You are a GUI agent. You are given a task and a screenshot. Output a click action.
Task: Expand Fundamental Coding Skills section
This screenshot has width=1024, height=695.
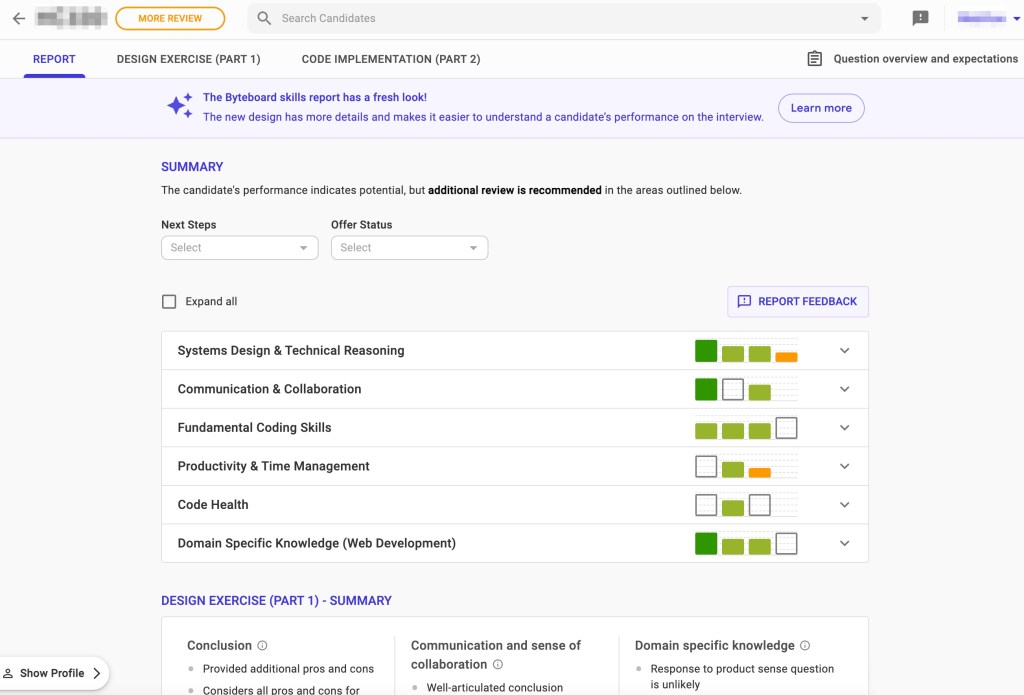click(x=844, y=428)
